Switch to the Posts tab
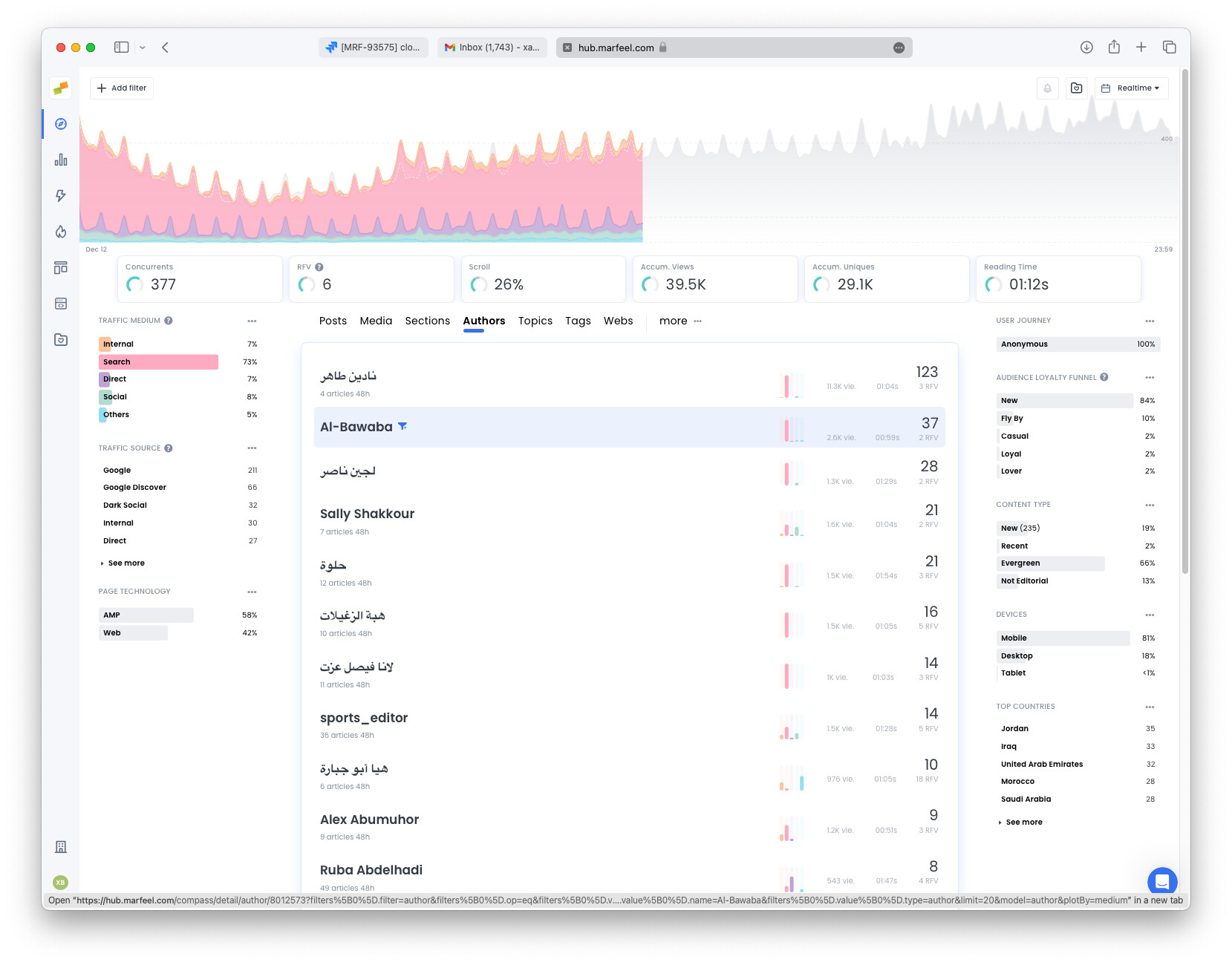This screenshot has width=1232, height=965. (x=333, y=321)
